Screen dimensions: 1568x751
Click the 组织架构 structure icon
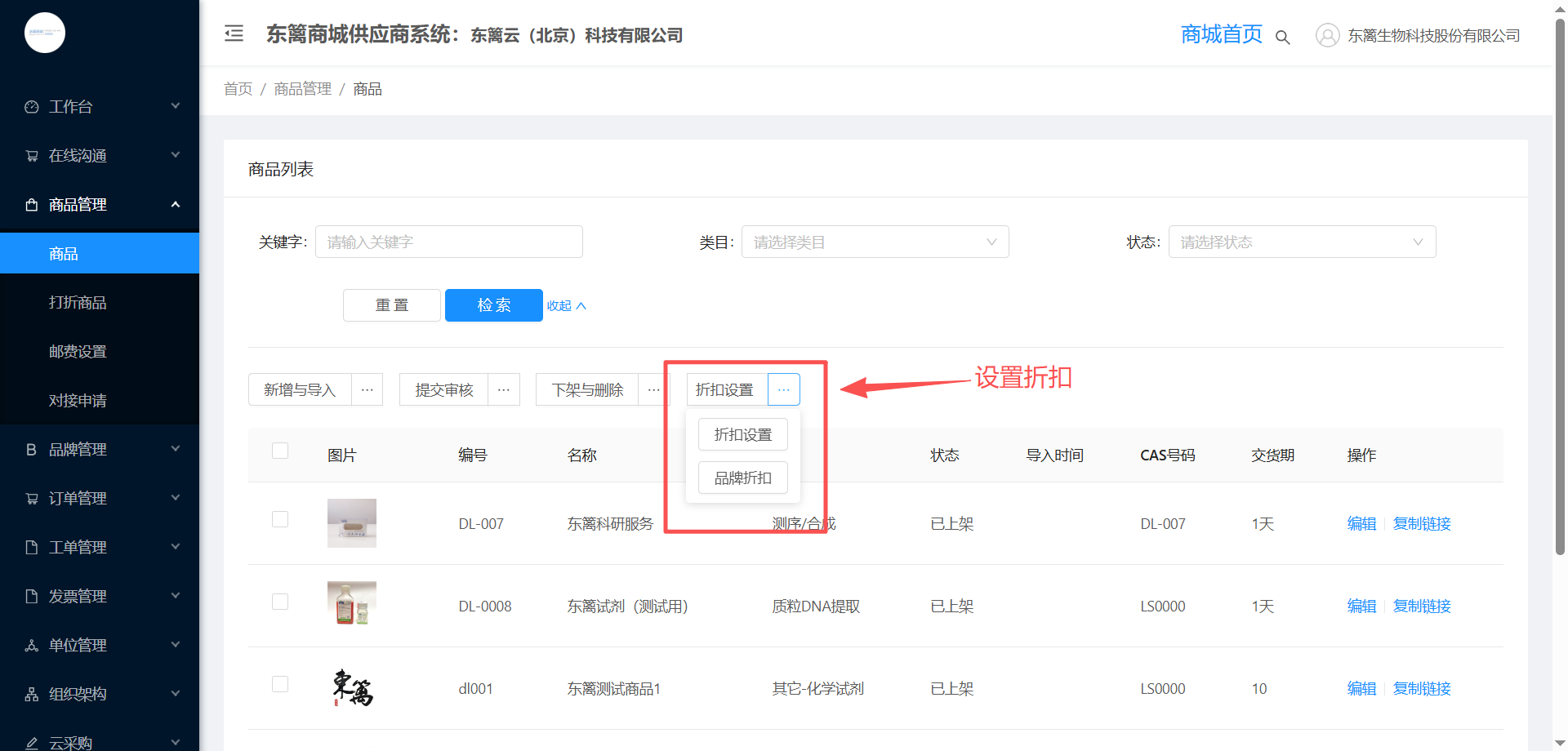32,695
